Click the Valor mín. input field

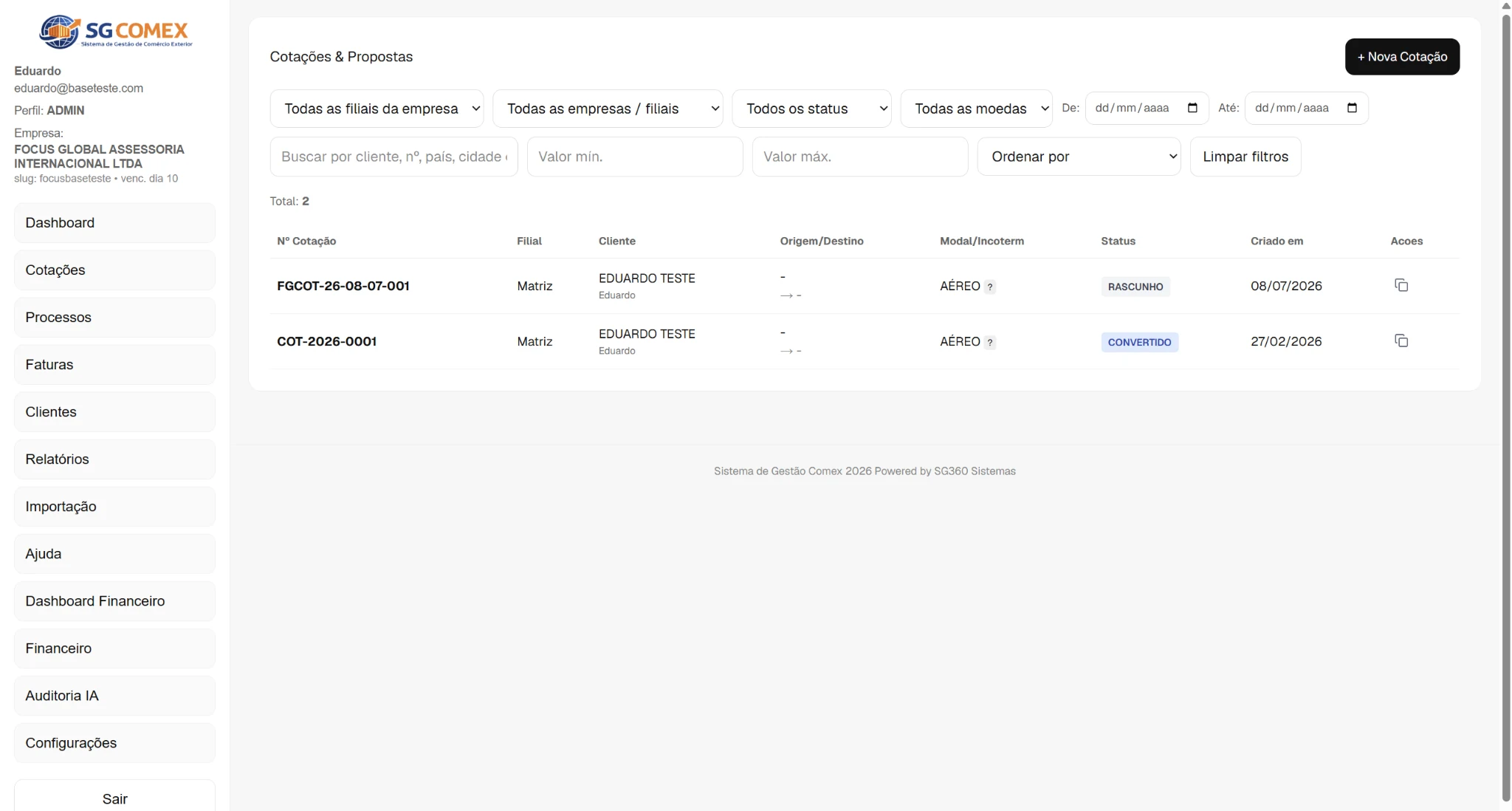(634, 157)
